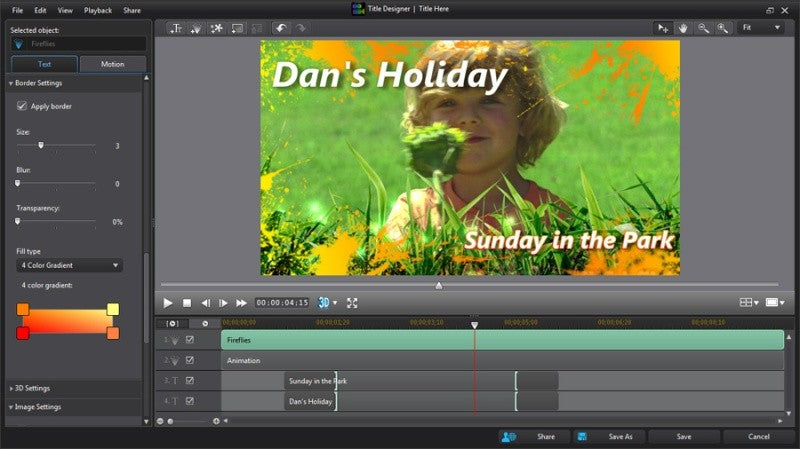Toggle full screen preview icon
Screen dimensions: 800x449
point(352,303)
